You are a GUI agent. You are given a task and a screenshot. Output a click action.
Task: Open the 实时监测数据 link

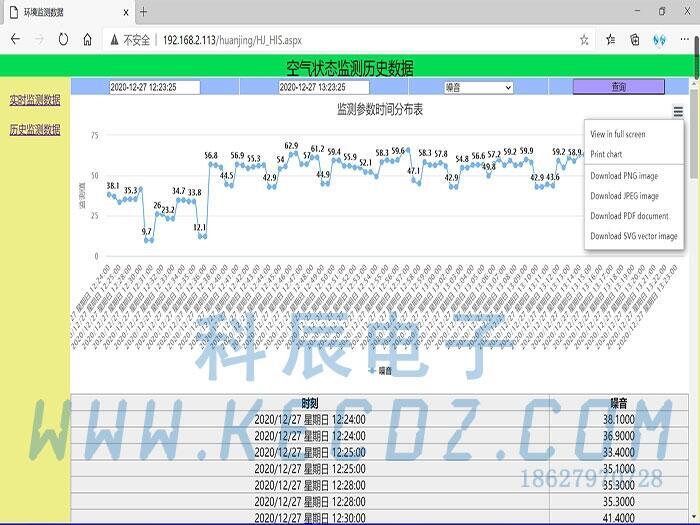(x=35, y=100)
